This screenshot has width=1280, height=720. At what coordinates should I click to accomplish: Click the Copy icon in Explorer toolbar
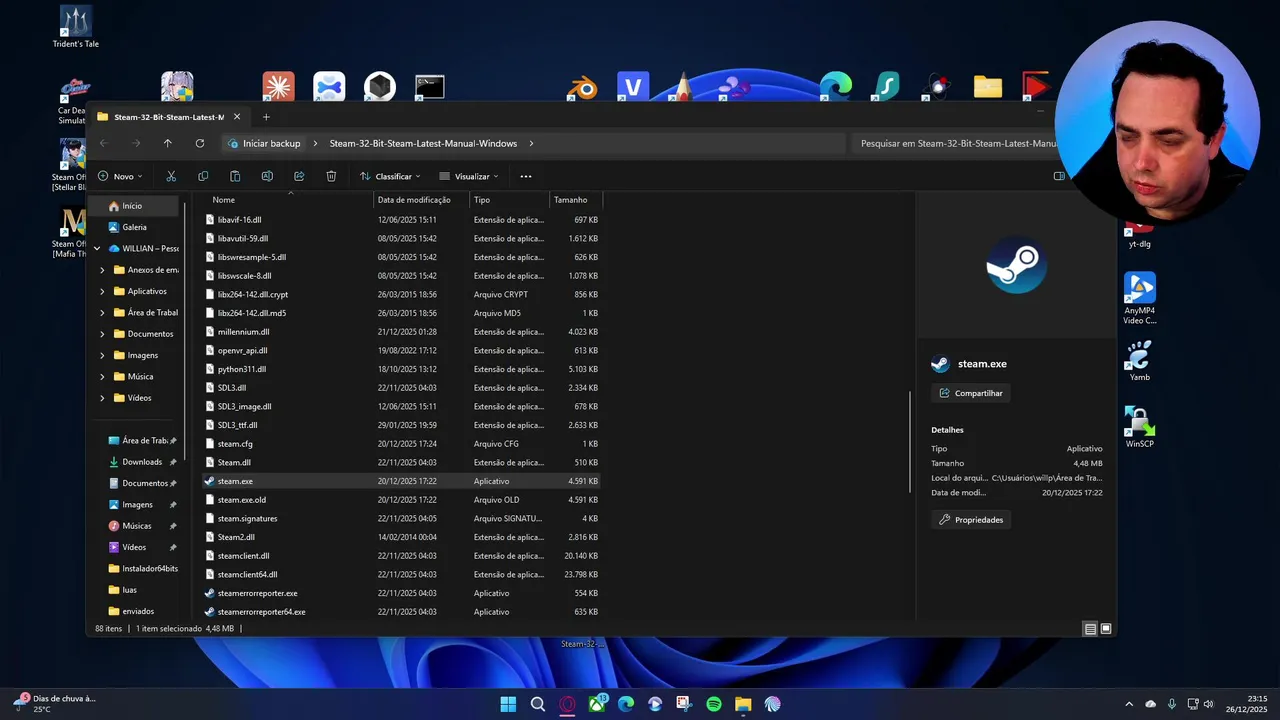(x=203, y=176)
